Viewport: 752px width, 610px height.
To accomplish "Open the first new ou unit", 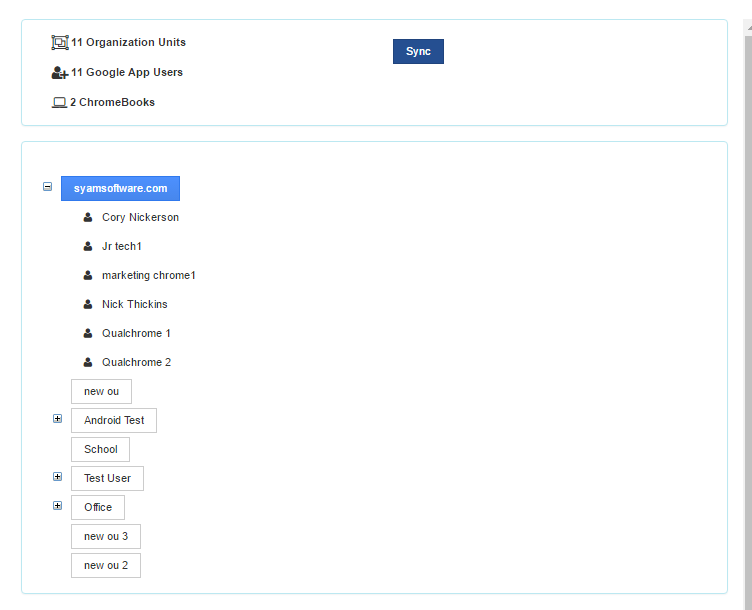I will tap(101, 391).
